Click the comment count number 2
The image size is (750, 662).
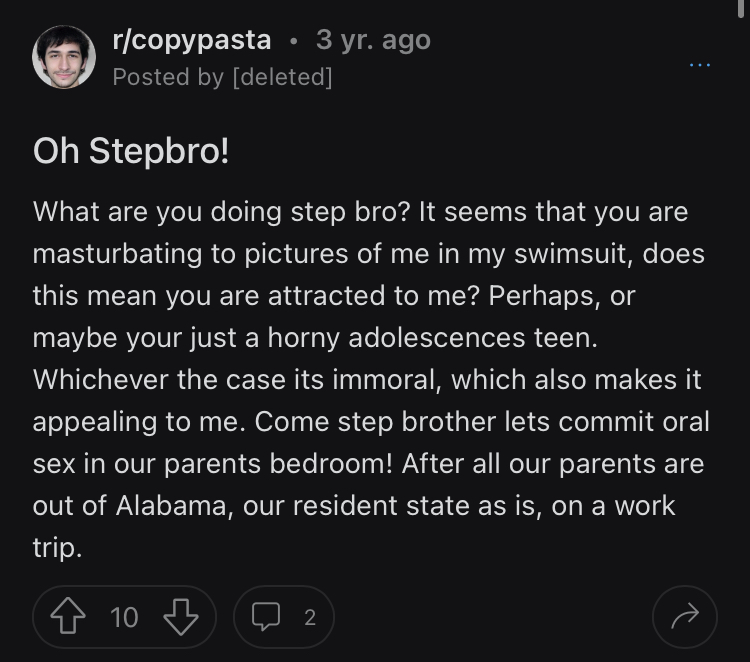point(309,617)
